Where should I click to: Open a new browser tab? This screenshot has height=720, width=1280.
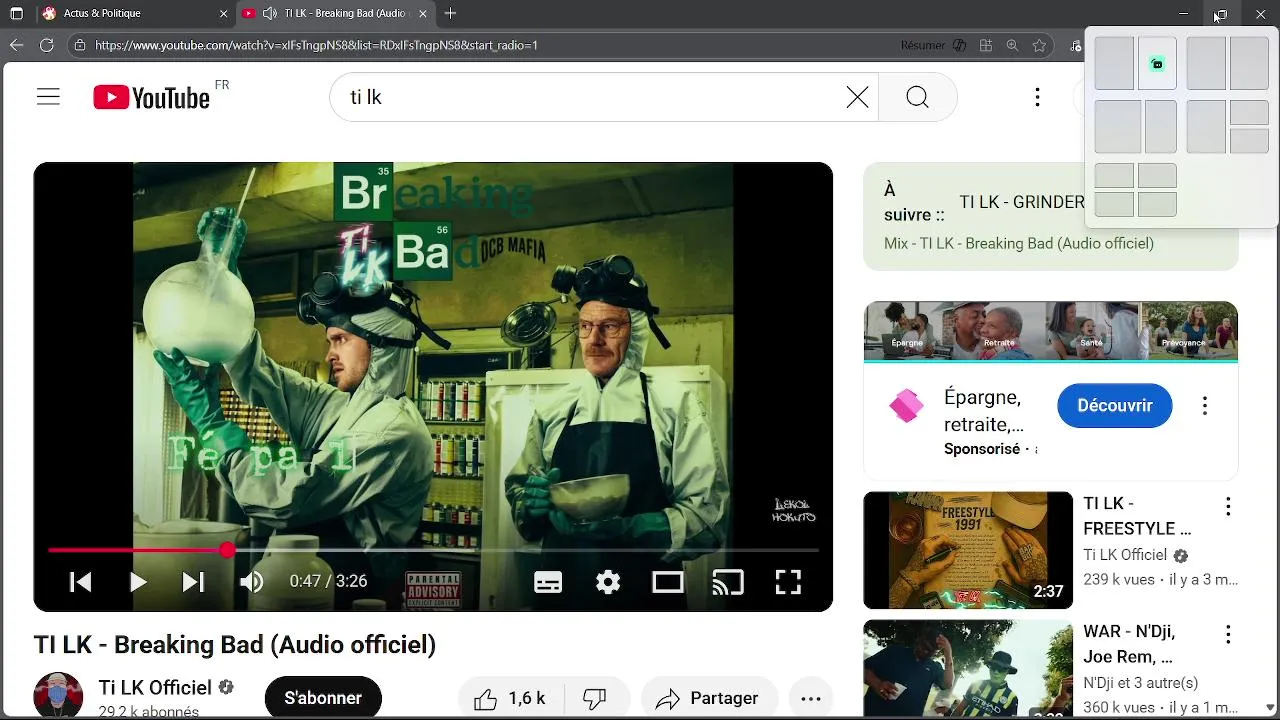pyautogui.click(x=450, y=14)
